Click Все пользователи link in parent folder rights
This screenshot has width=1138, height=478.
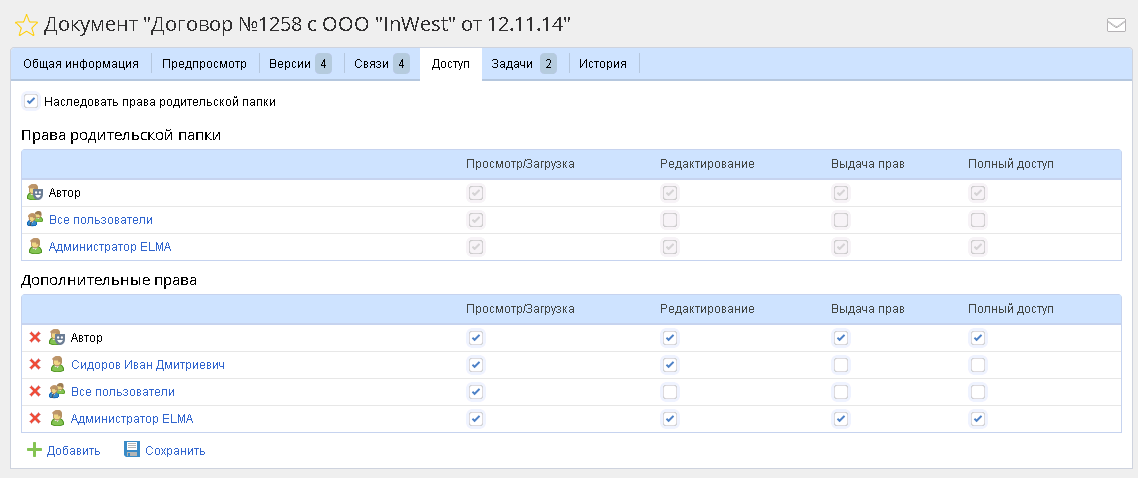(x=100, y=219)
